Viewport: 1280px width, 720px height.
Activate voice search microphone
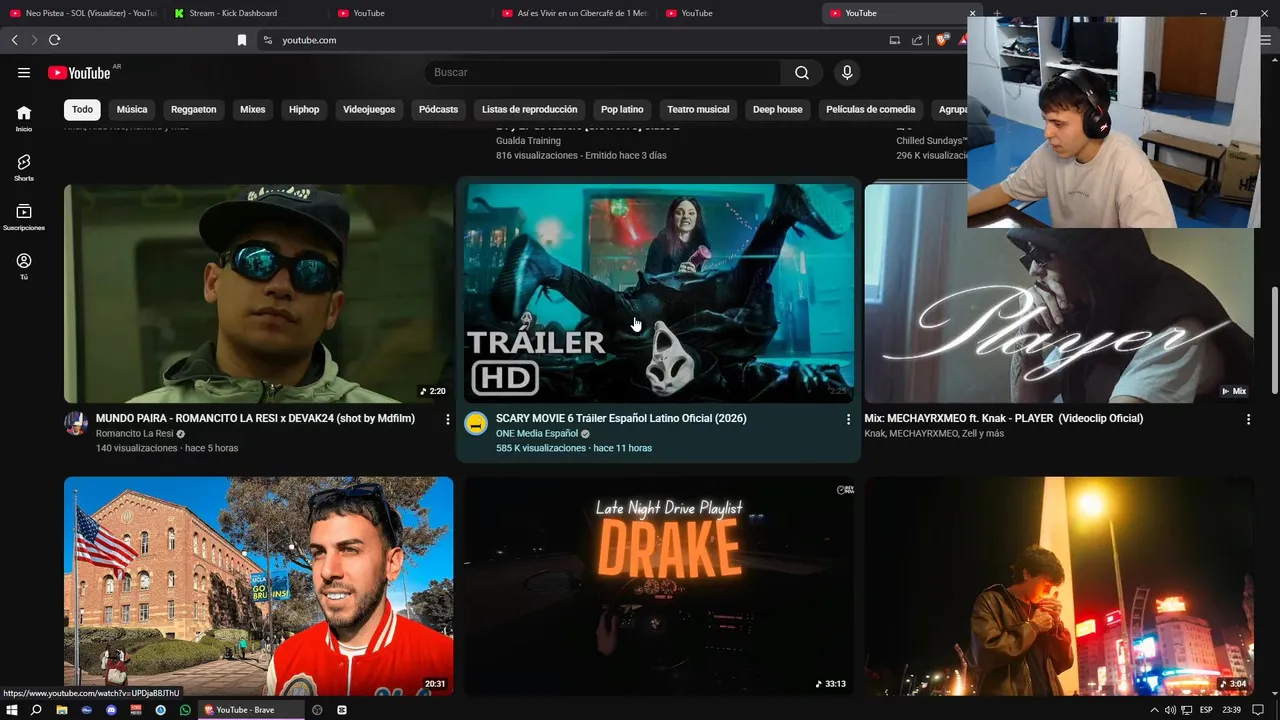[847, 72]
